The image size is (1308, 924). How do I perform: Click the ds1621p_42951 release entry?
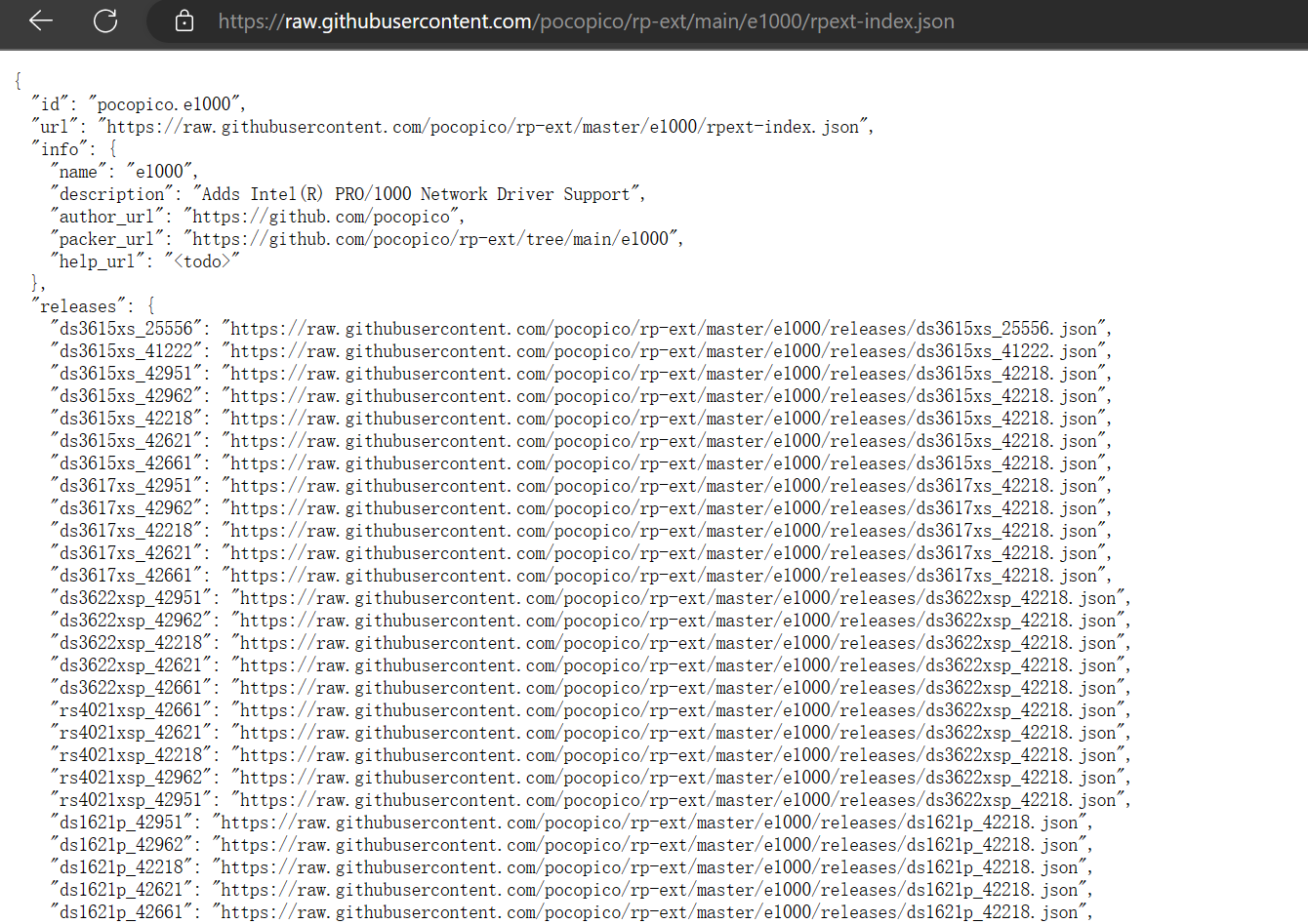point(571,823)
